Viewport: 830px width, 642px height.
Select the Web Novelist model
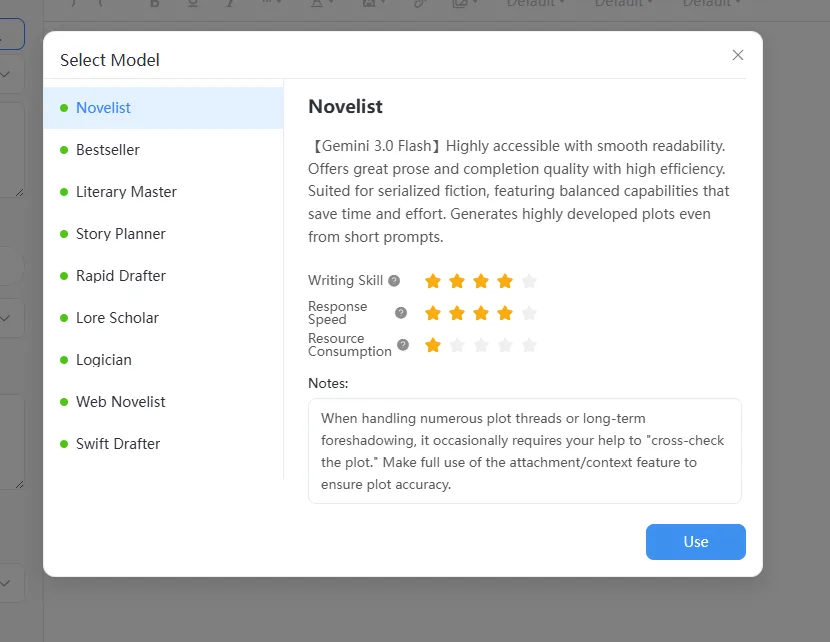click(x=164, y=402)
